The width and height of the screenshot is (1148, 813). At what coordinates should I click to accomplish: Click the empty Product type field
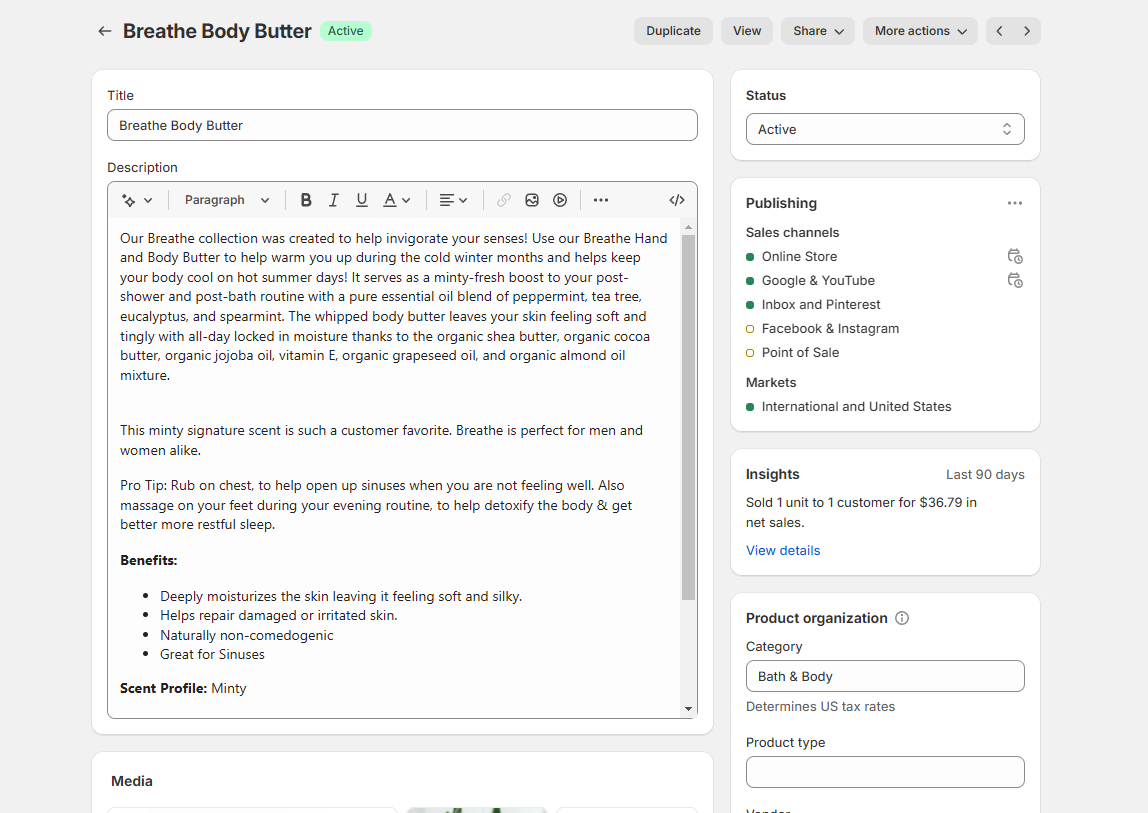885,772
